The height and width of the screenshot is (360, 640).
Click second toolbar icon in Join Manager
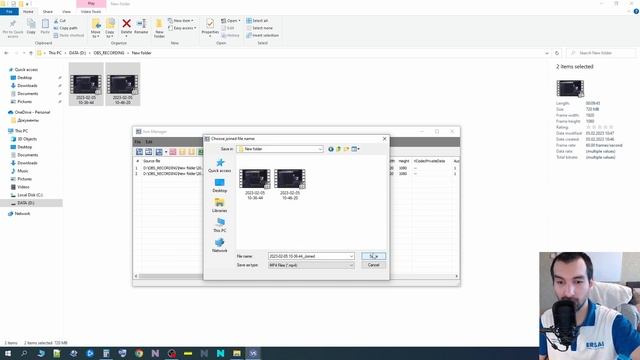click(x=149, y=152)
